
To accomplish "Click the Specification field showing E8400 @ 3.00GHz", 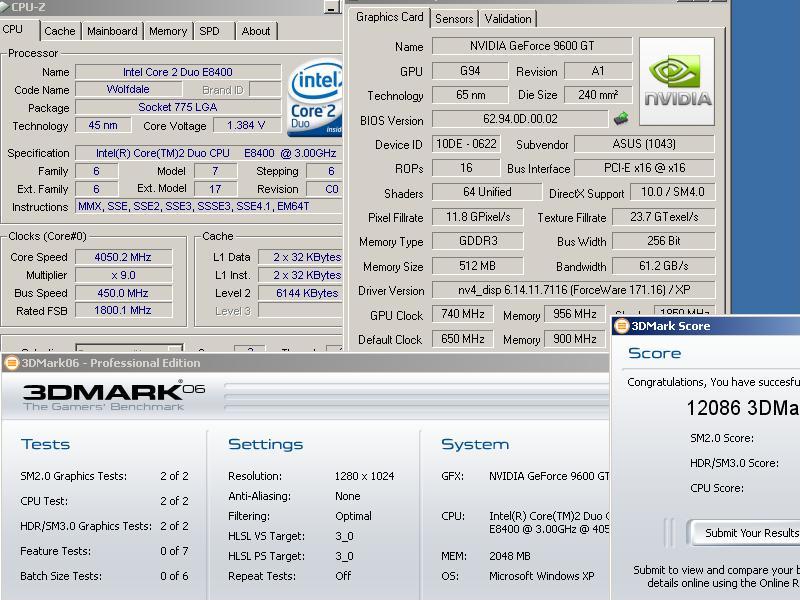I will (209, 153).
